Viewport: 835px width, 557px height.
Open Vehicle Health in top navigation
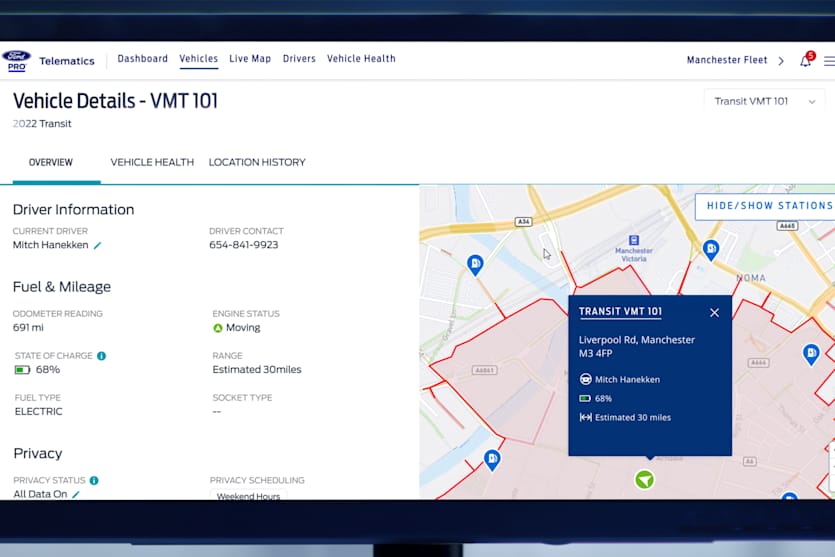[361, 59]
